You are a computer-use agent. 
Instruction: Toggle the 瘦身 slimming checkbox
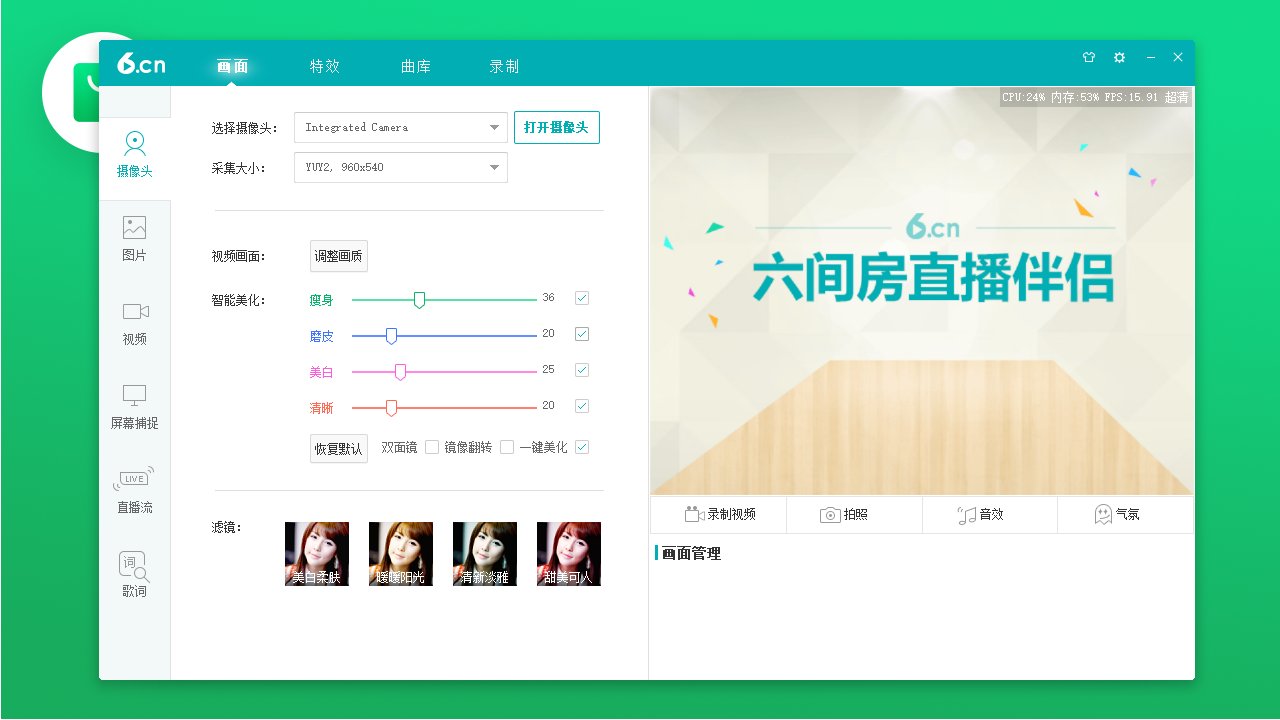point(582,298)
